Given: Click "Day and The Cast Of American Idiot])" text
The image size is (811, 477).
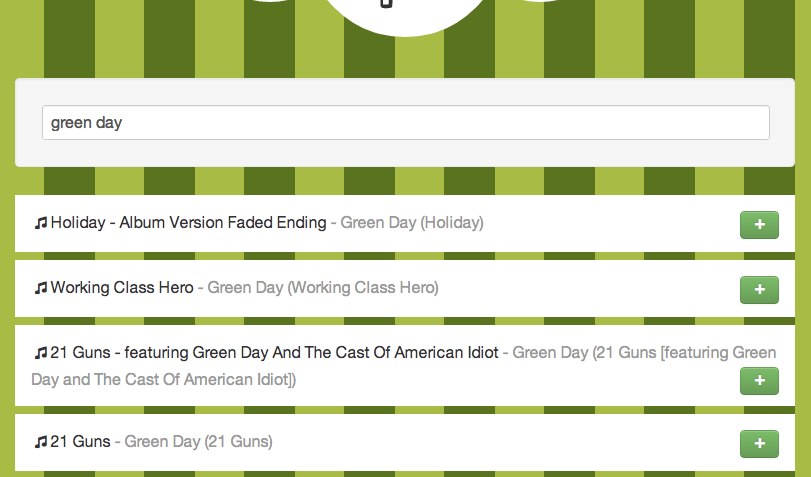Looking at the screenshot, I should click(x=163, y=380).
